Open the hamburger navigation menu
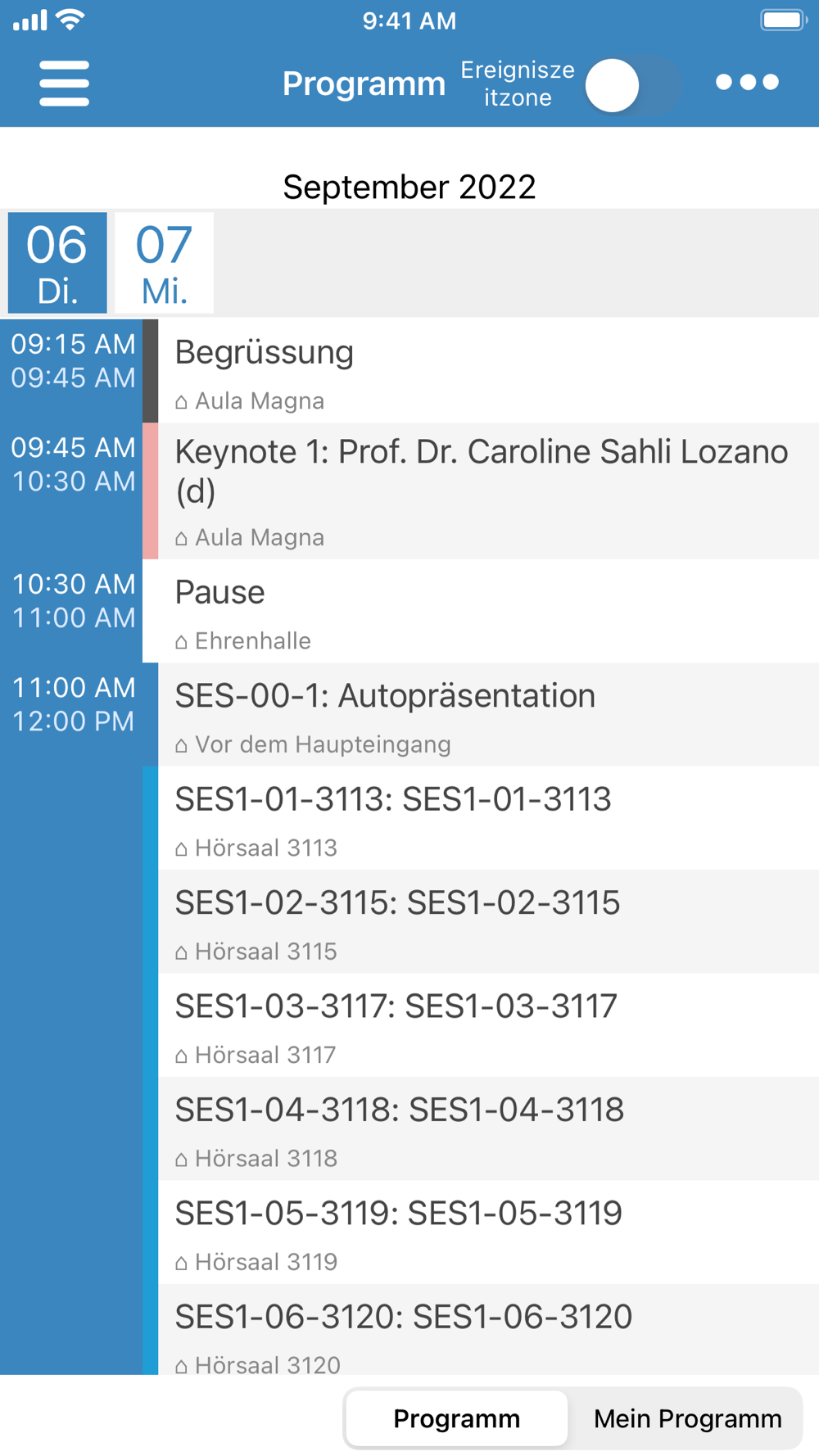This screenshot has height=1456, width=819. coord(64,83)
